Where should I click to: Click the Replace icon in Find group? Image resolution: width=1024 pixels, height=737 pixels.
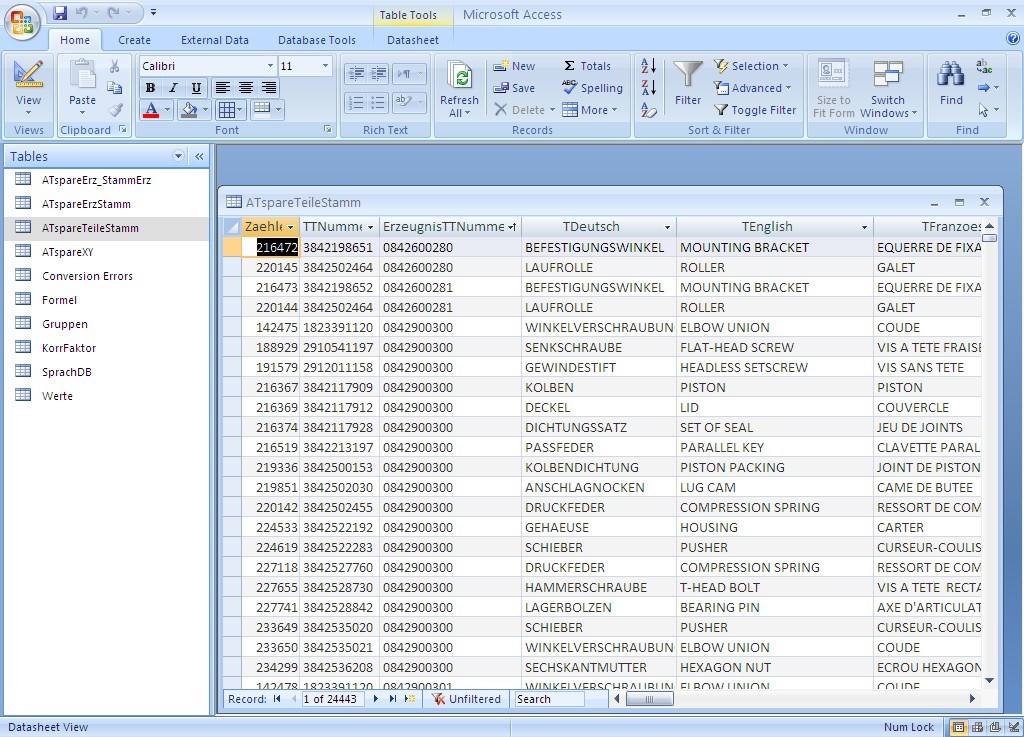(984, 66)
